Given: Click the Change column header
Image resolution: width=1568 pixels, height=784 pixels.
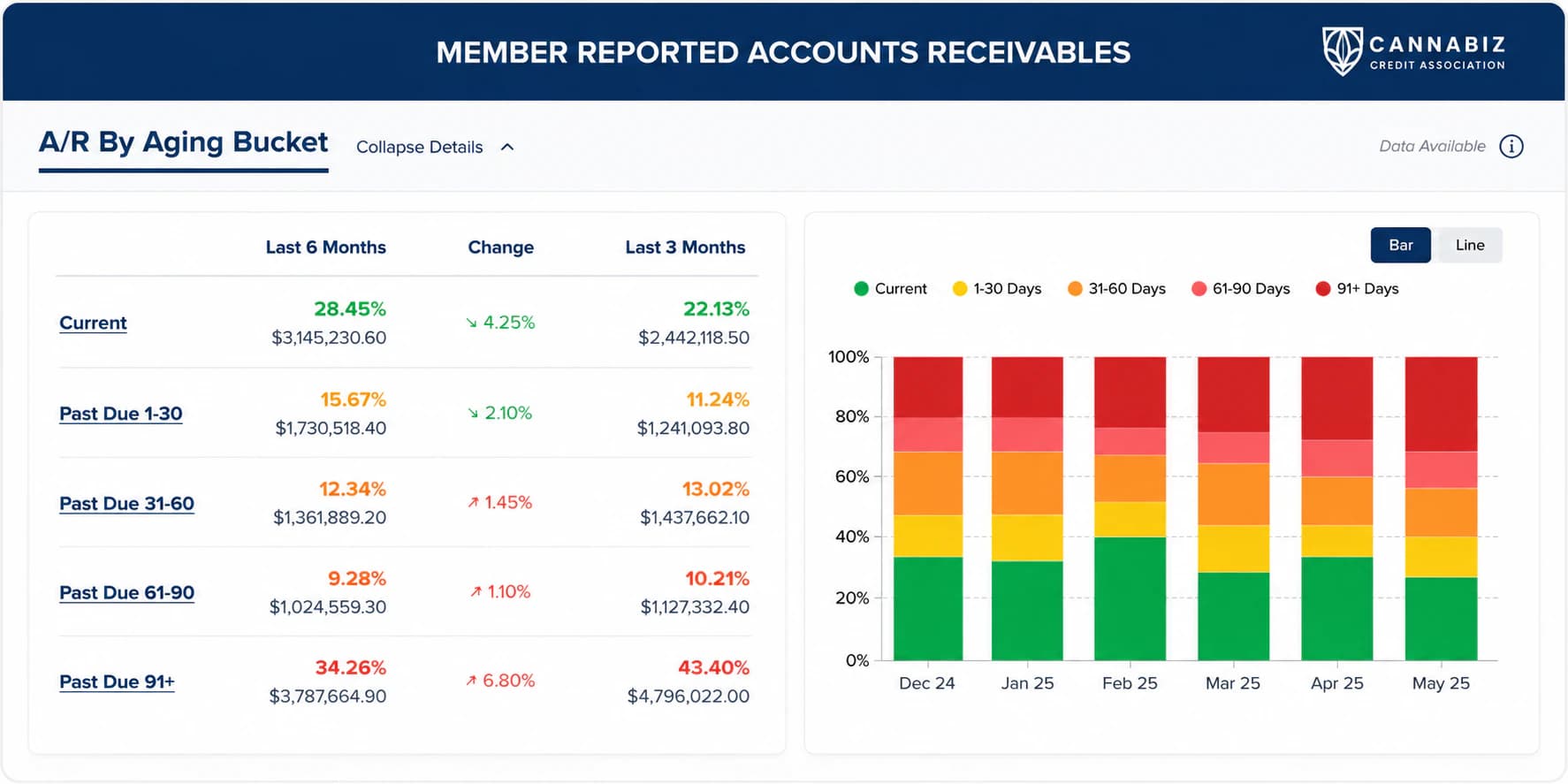Looking at the screenshot, I should point(500,247).
